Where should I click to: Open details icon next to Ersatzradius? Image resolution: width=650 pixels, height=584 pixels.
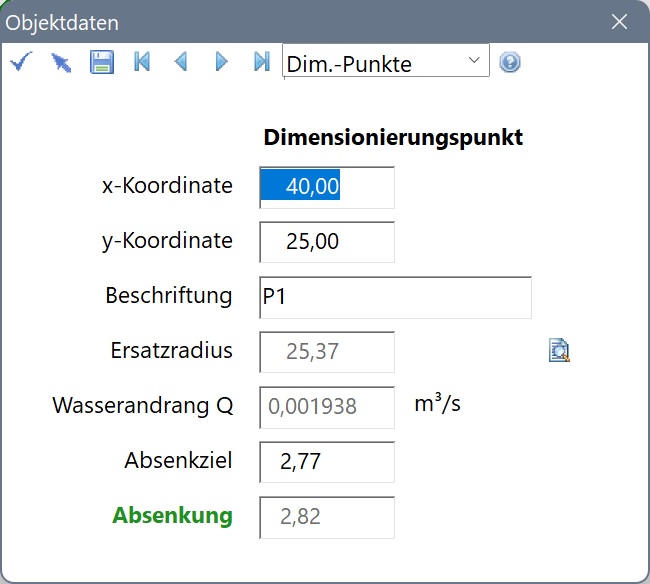point(559,350)
